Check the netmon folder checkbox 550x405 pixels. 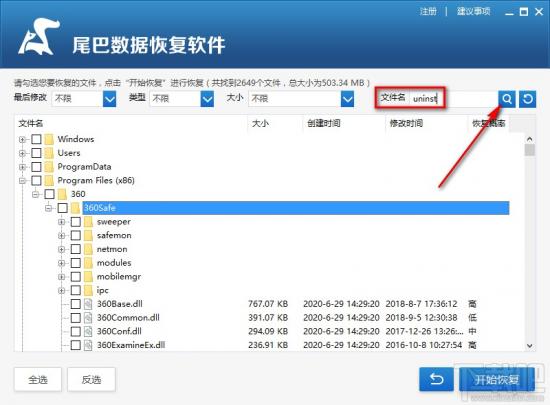coord(76,249)
